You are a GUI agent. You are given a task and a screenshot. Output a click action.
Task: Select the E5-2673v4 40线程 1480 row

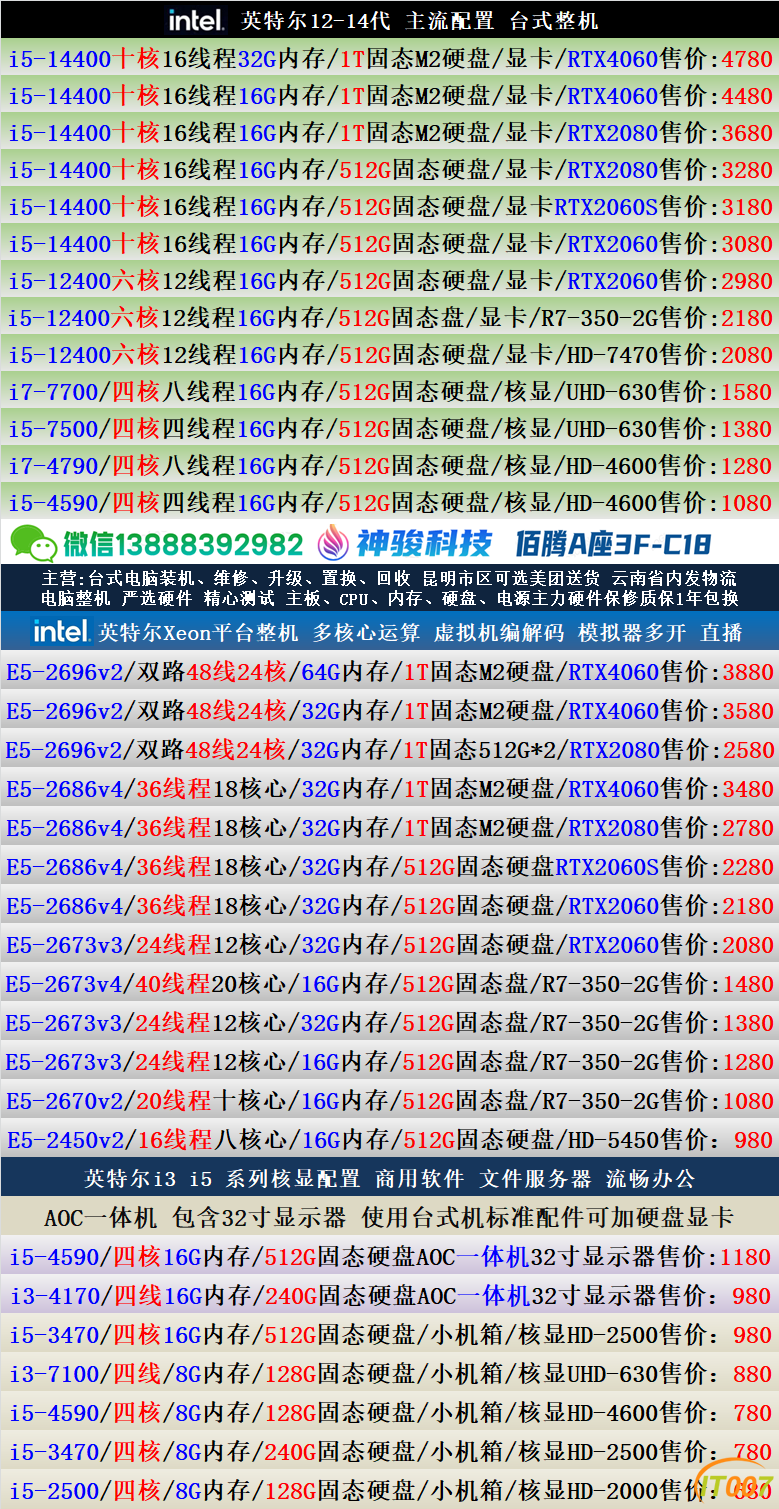[389, 984]
